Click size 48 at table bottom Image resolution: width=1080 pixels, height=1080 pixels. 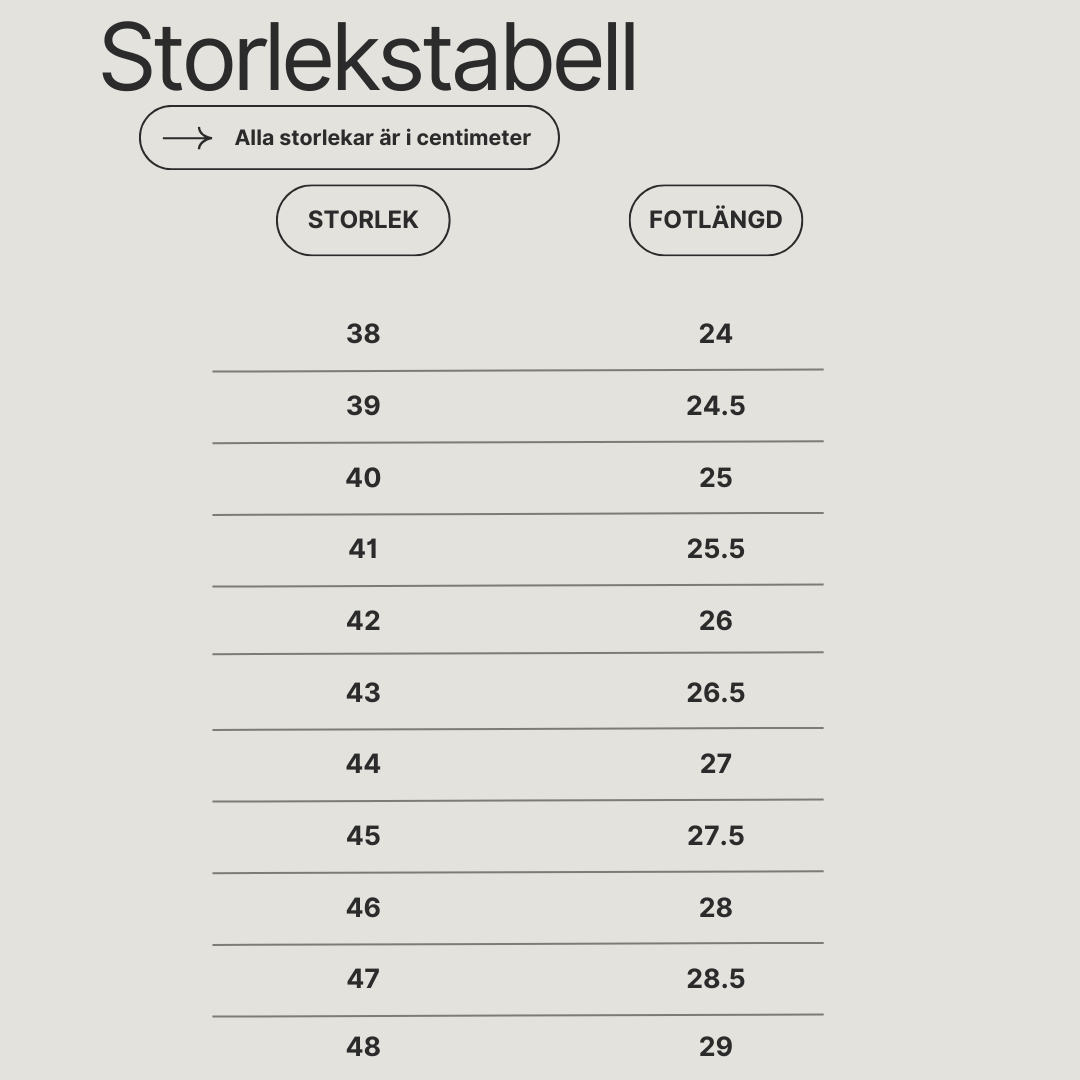coord(363,1047)
